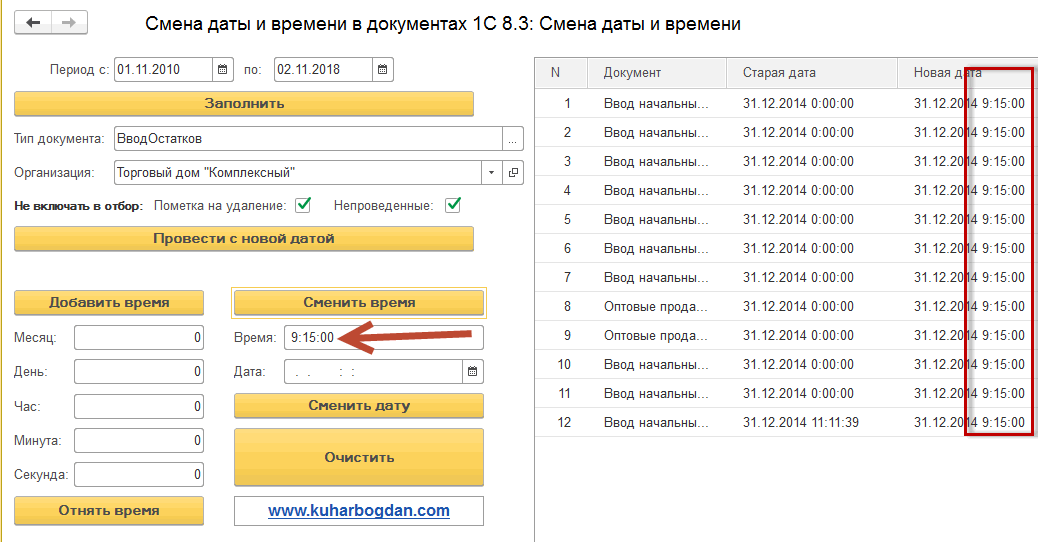This screenshot has height=542, width=1038.
Task: Select row 8 Оптовые прода... in table
Action: pos(656,306)
